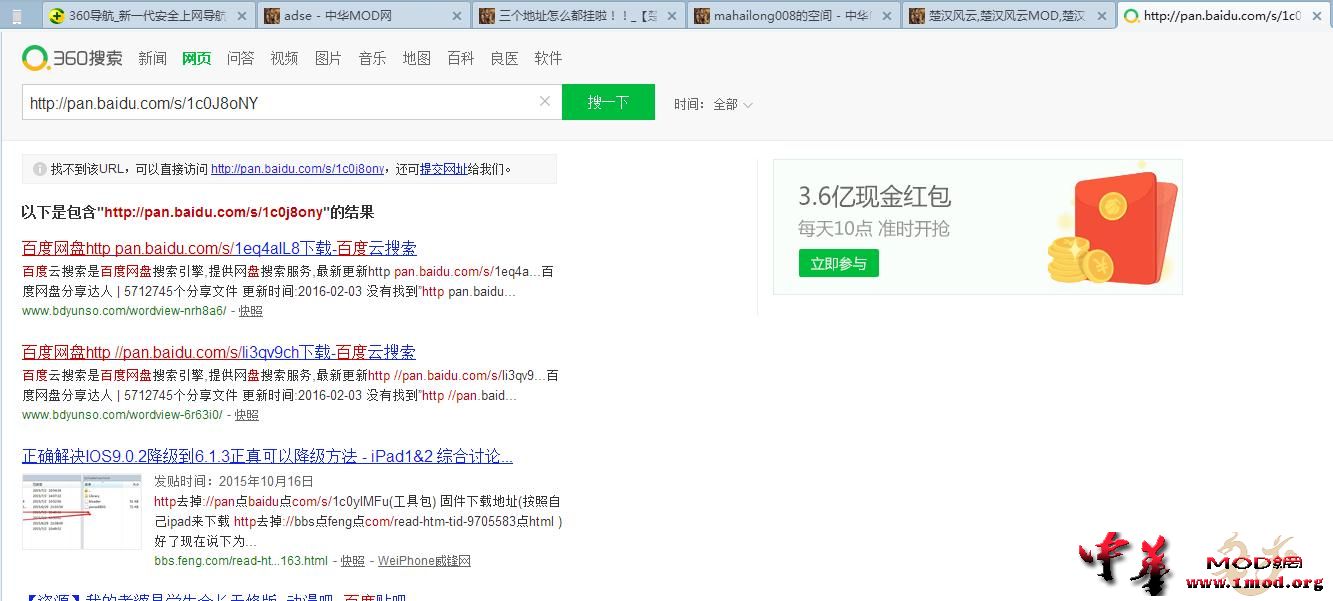Click the 3.6亿现金红包 ad headline
Image resolution: width=1333 pixels, height=601 pixels.
click(874, 196)
